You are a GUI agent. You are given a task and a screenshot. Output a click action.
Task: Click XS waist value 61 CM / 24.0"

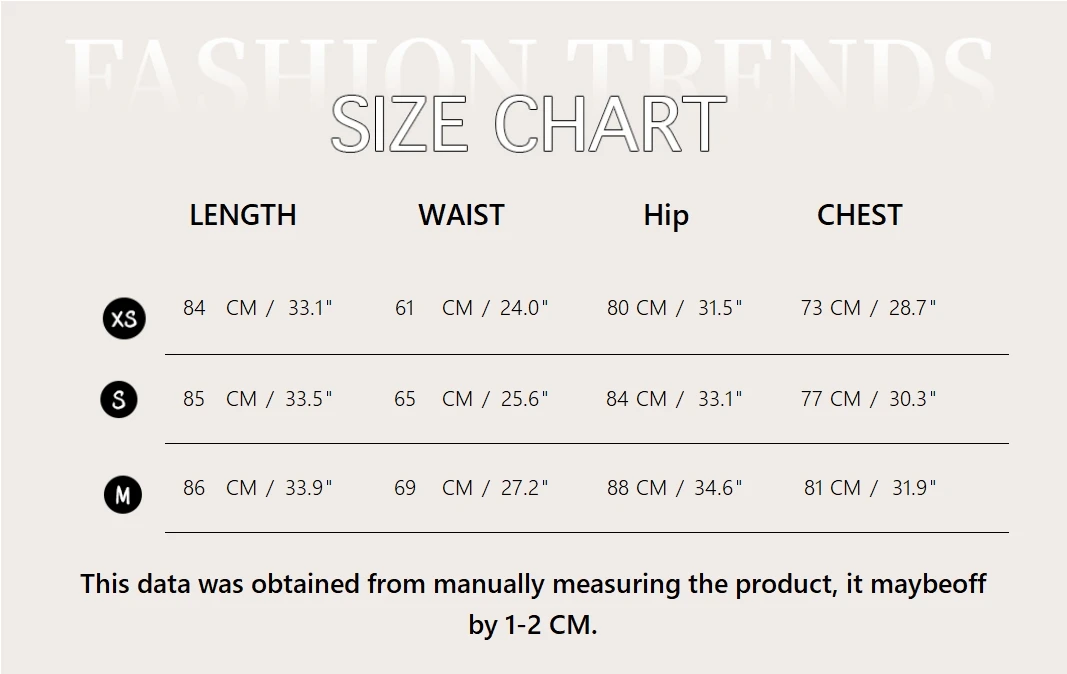click(471, 308)
